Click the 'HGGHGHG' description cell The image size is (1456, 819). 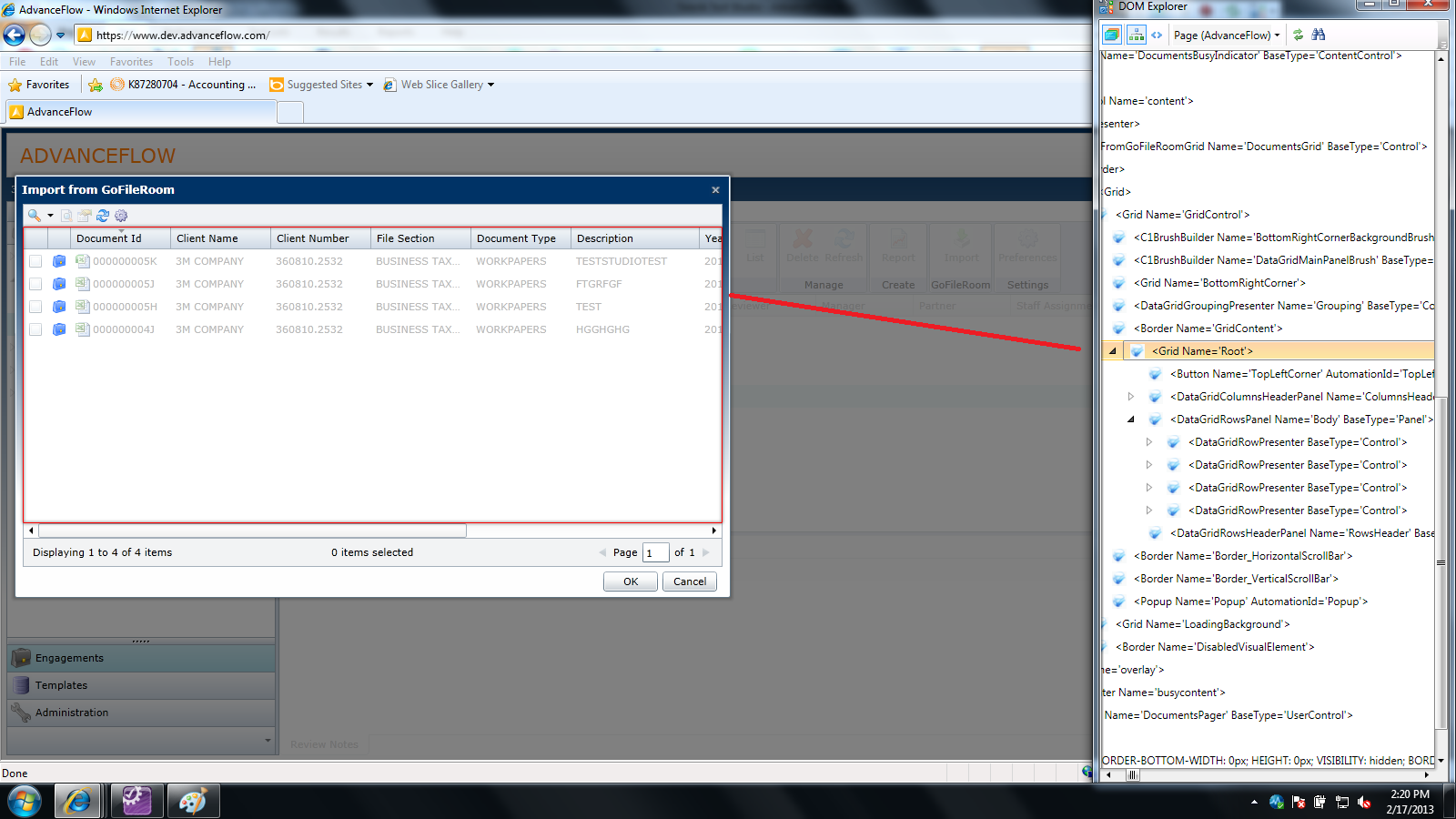(602, 329)
